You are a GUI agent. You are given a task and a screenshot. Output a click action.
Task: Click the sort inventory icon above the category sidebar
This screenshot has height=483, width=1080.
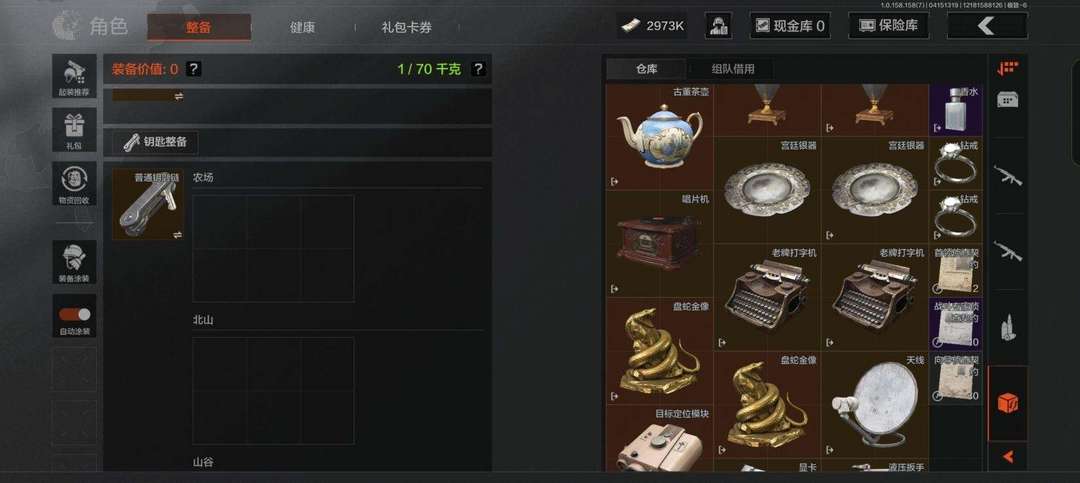pyautogui.click(x=1008, y=68)
